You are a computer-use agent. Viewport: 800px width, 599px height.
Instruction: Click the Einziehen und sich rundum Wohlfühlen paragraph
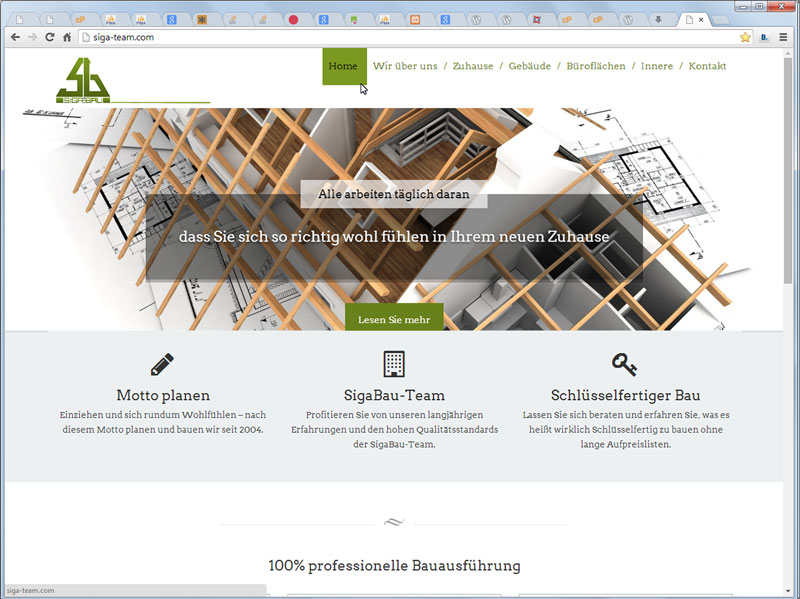163,422
